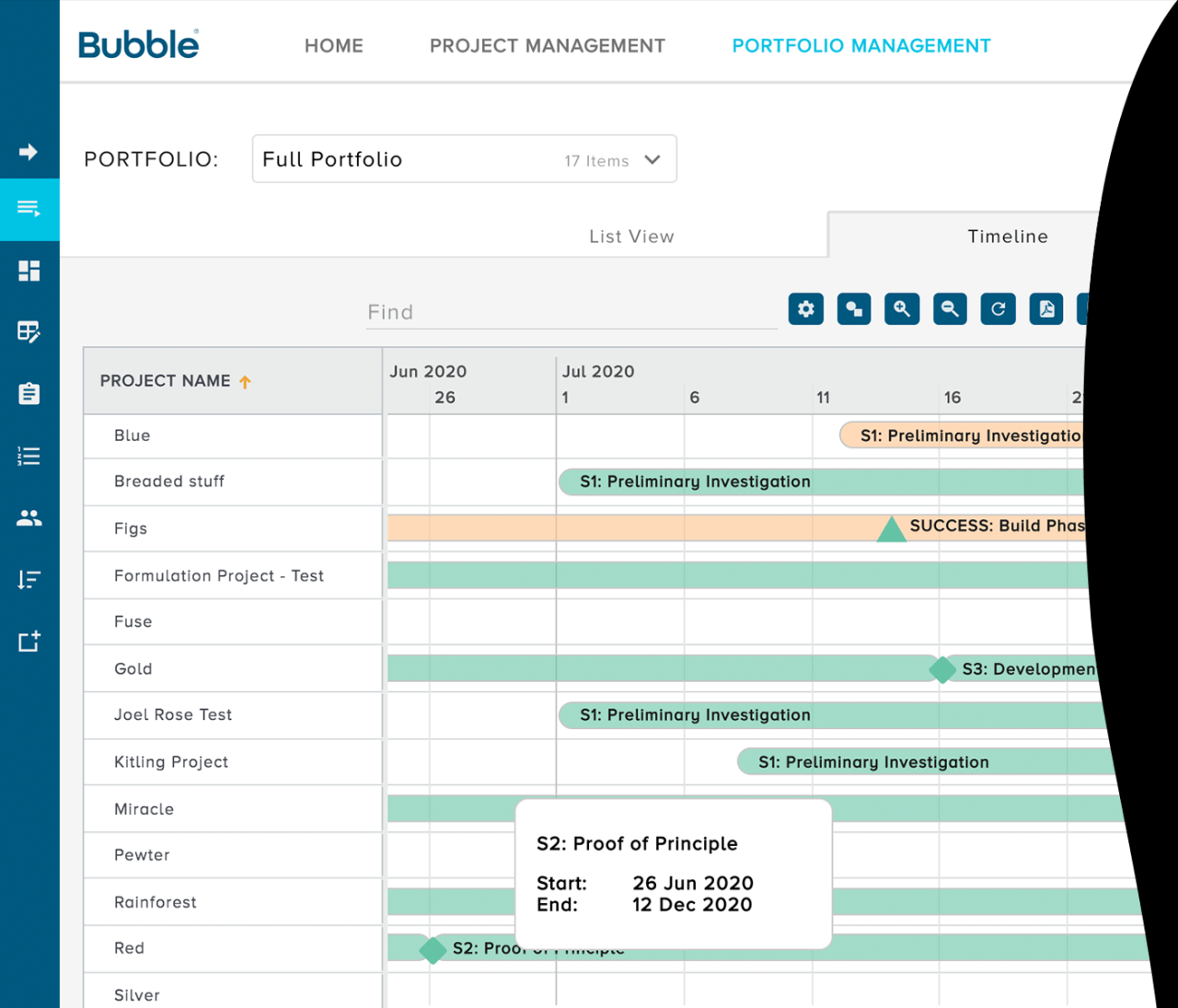
Task: Open the team members icon in sidebar
Action: (29, 517)
